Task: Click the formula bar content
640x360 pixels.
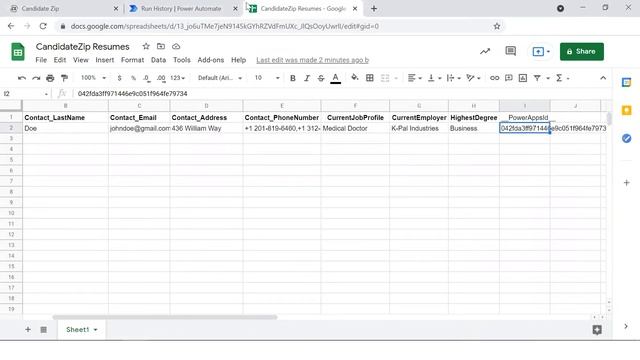Action: [x=133, y=94]
